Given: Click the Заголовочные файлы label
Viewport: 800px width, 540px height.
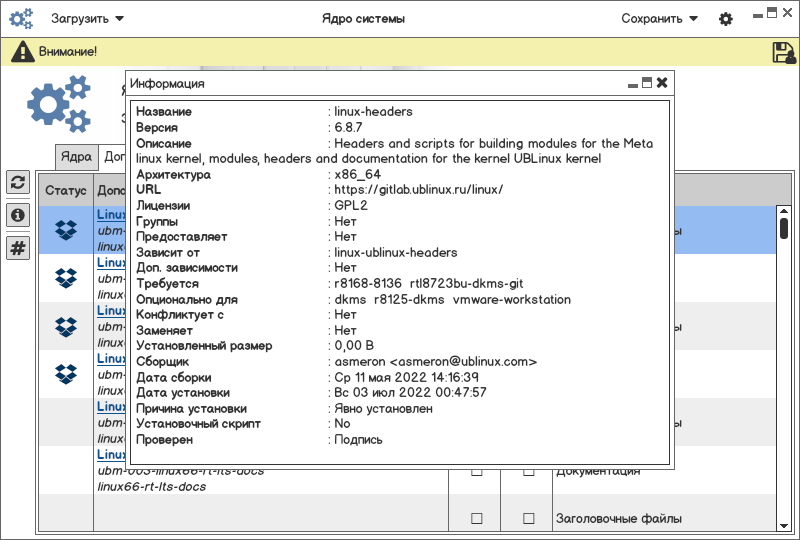Looking at the screenshot, I should click(619, 519).
